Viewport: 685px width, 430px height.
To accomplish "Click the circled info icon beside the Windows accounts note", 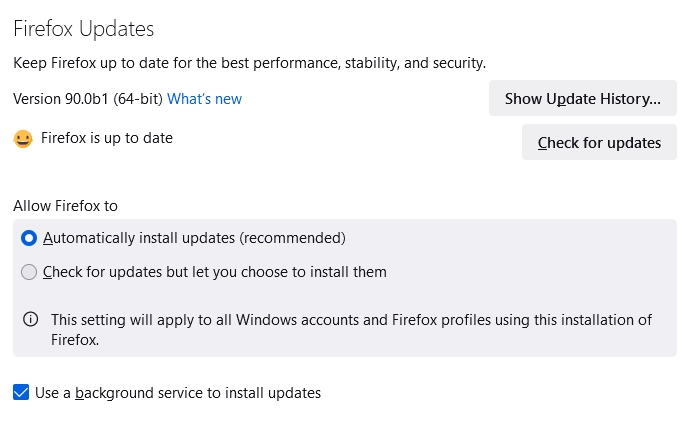I will tap(31, 319).
